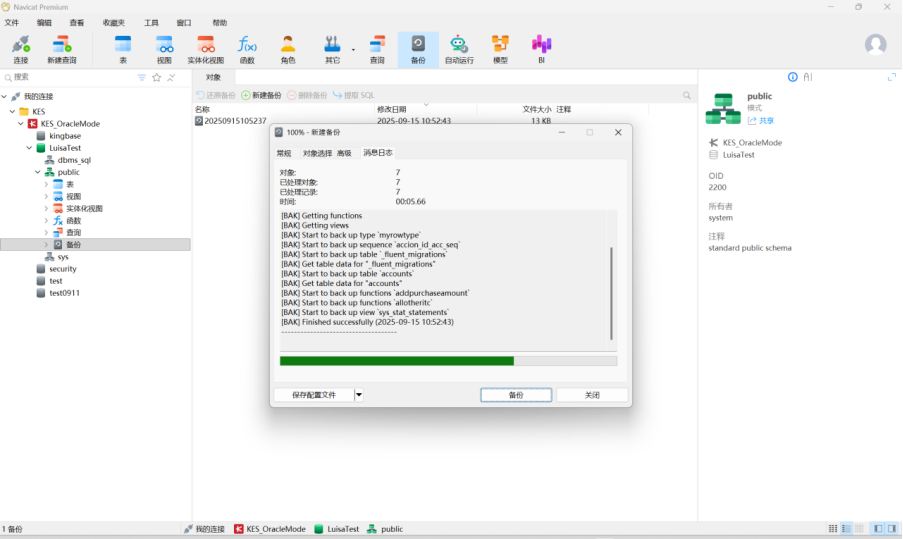The image size is (903, 539).
Task: Select the 实体化视图 toolbar icon
Action: 206,48
